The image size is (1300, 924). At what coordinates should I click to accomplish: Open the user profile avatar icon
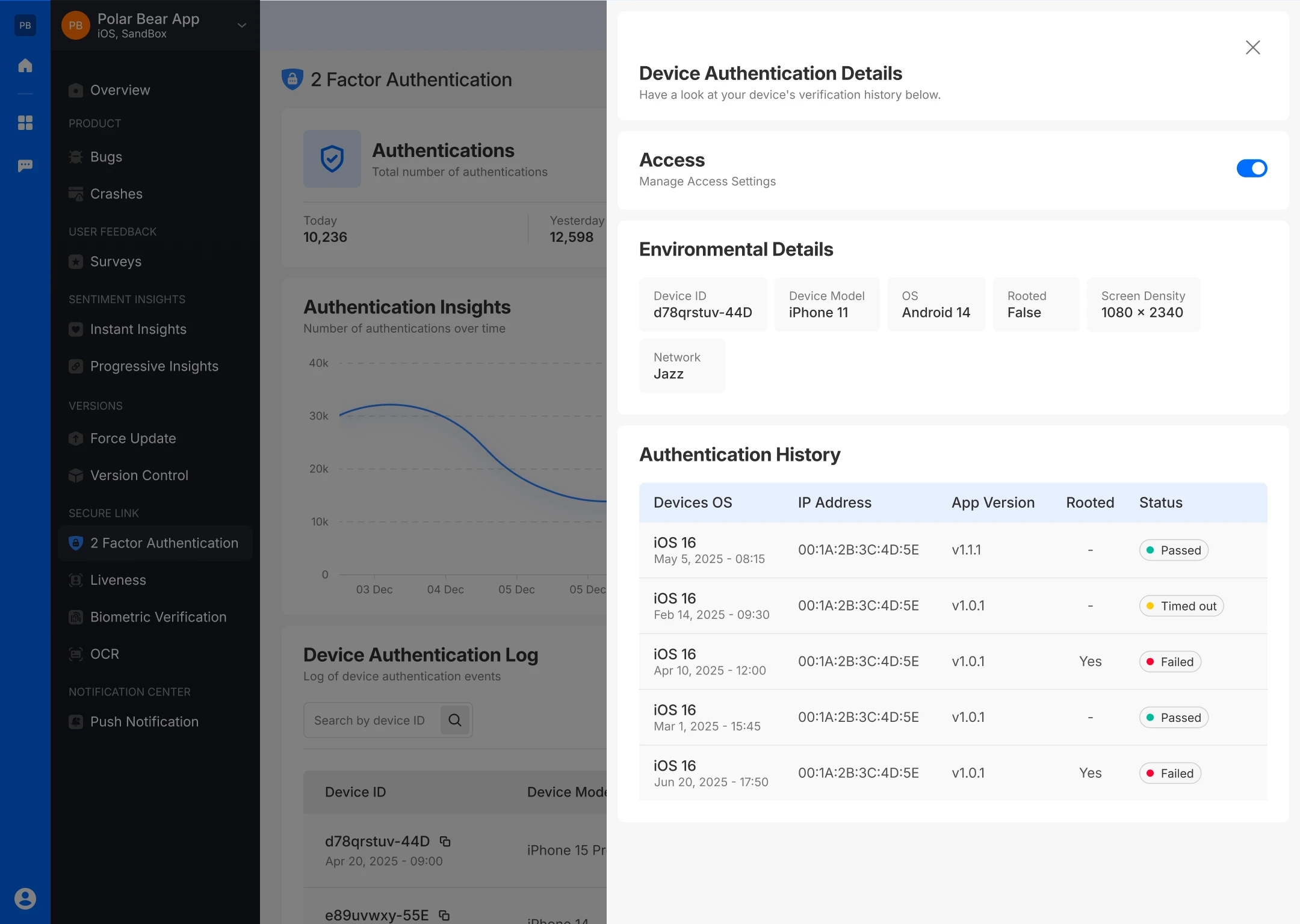click(25, 899)
